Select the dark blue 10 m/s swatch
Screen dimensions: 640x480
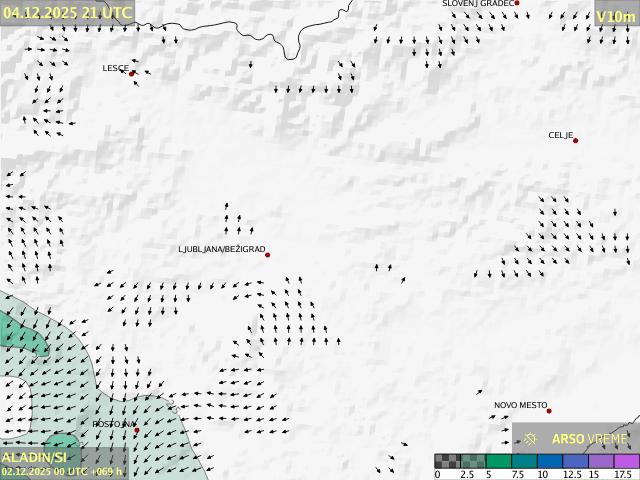coord(549,461)
